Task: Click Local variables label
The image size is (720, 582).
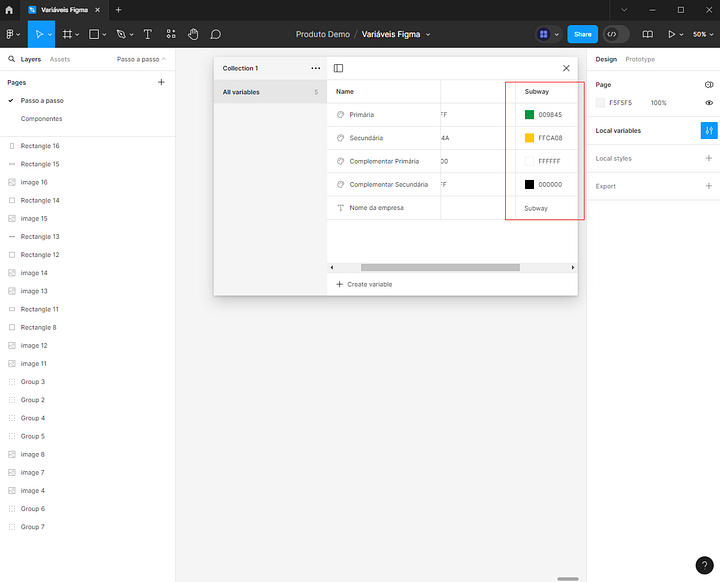Action: coord(618,130)
